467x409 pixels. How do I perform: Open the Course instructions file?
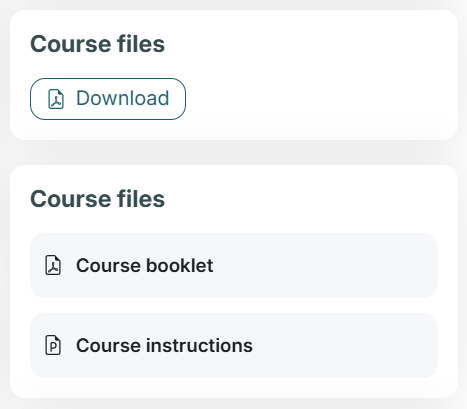point(234,345)
